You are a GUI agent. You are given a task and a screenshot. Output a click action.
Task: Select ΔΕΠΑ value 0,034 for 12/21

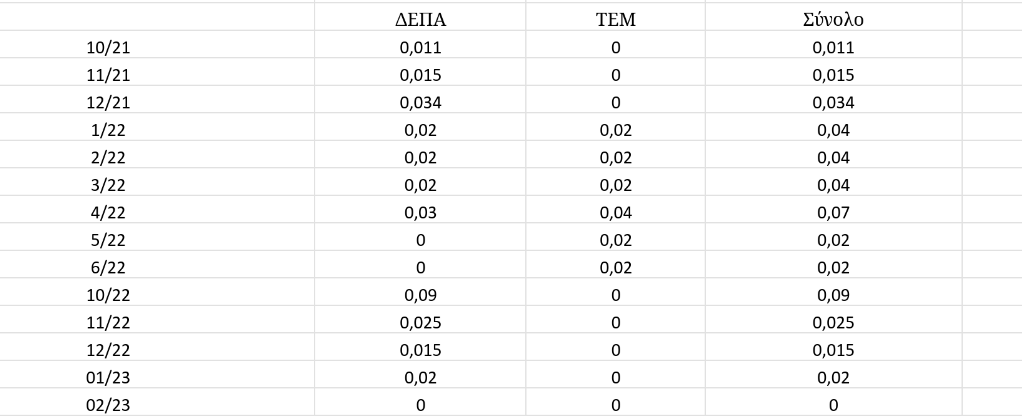click(x=420, y=102)
